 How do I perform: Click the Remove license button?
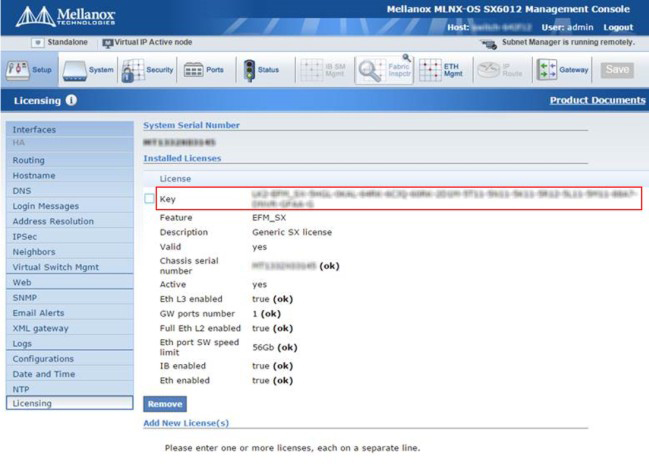pyautogui.click(x=165, y=404)
